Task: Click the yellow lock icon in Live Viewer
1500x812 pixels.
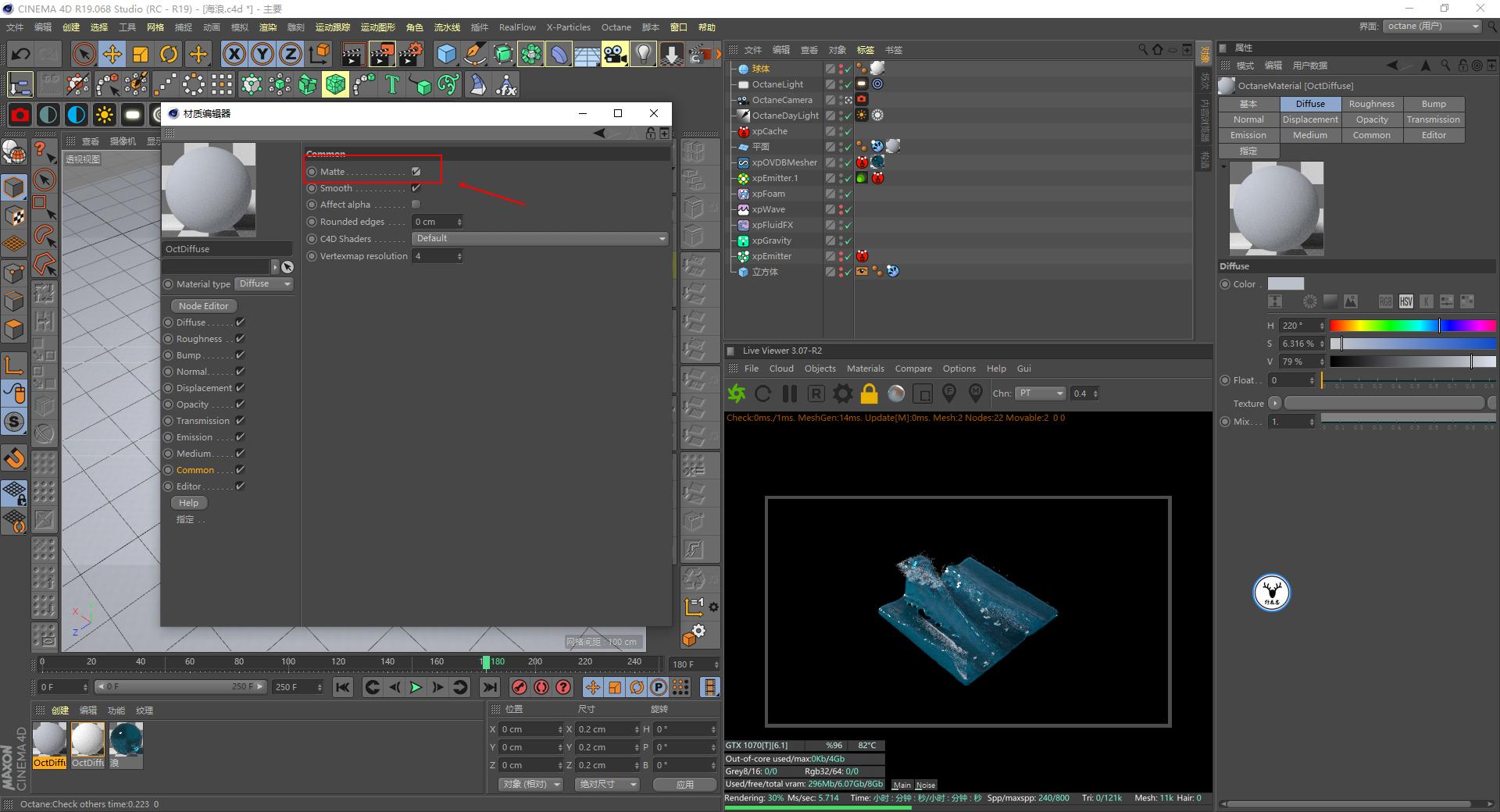Action: tap(869, 394)
